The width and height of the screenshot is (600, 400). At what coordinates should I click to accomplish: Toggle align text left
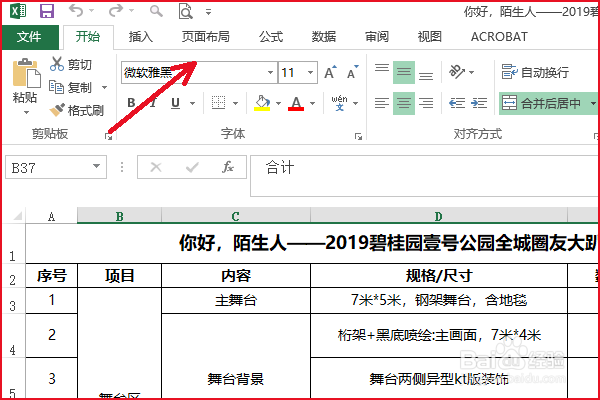point(382,103)
